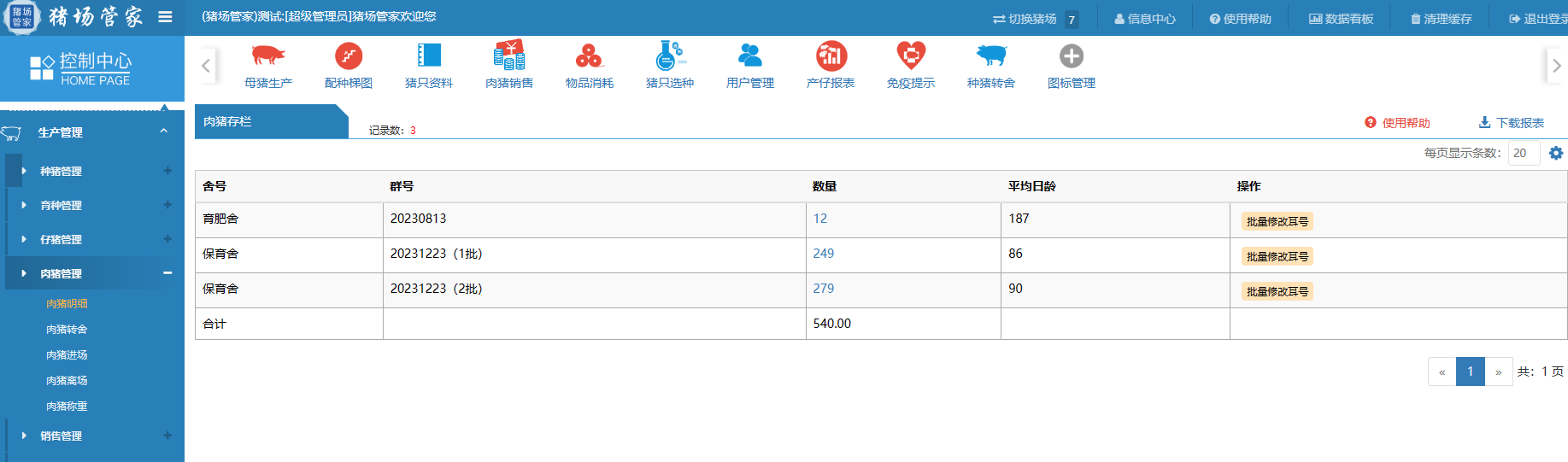
Task: Select 肉猪转舍 in the sidebar menu
Action: click(x=67, y=330)
